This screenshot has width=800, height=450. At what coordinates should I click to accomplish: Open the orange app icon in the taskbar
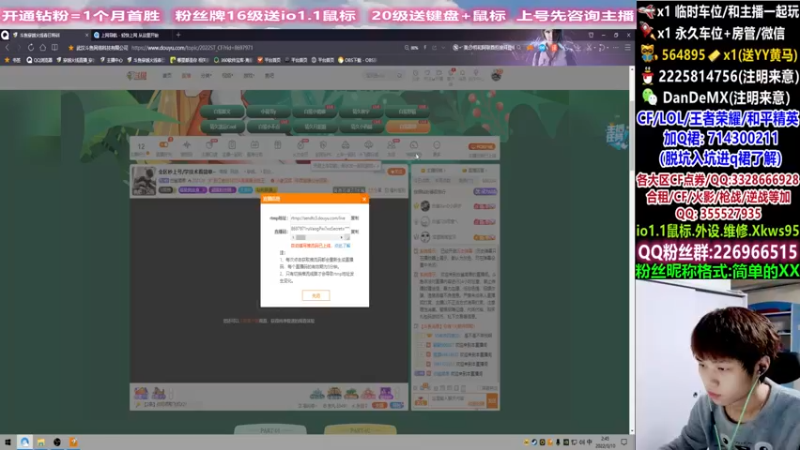click(x=73, y=442)
